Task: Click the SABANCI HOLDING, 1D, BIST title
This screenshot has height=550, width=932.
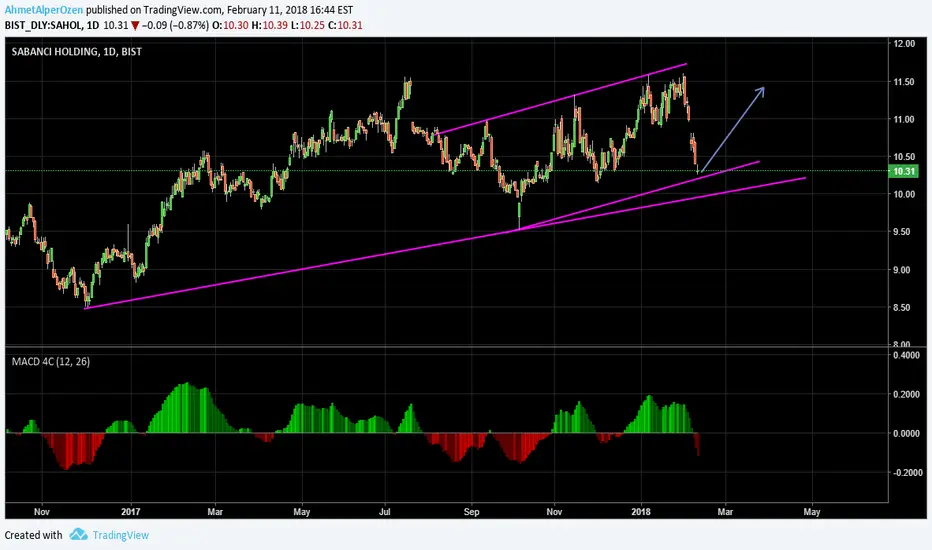Action: click(x=77, y=52)
